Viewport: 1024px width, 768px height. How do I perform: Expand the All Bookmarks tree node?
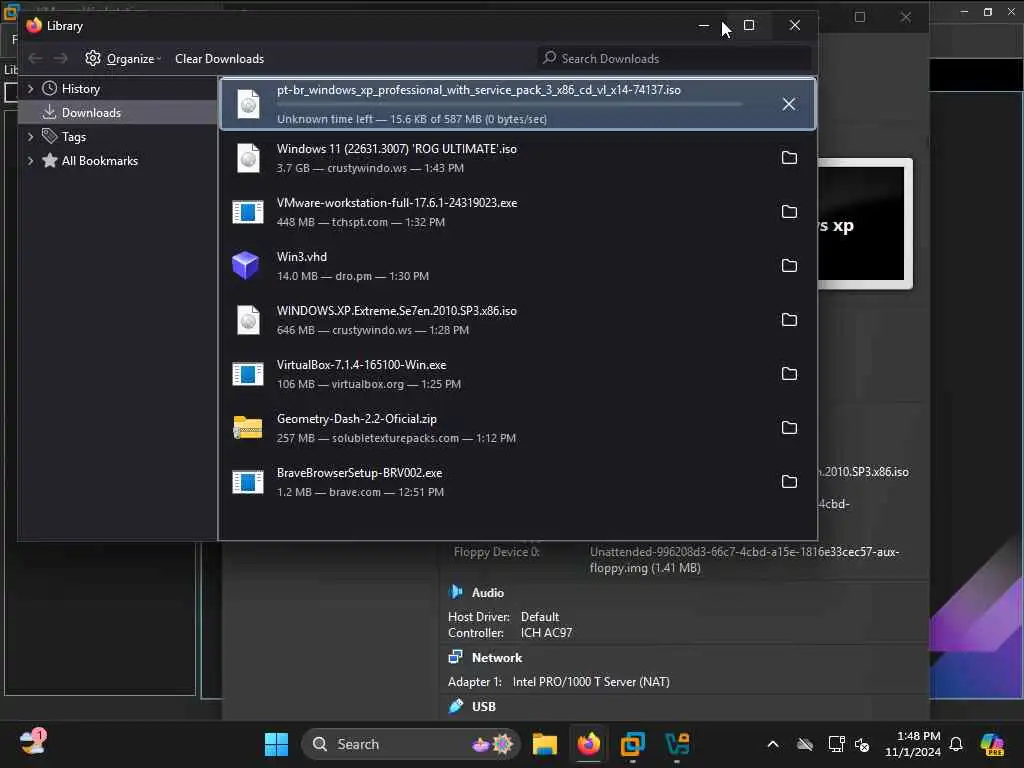pos(30,161)
